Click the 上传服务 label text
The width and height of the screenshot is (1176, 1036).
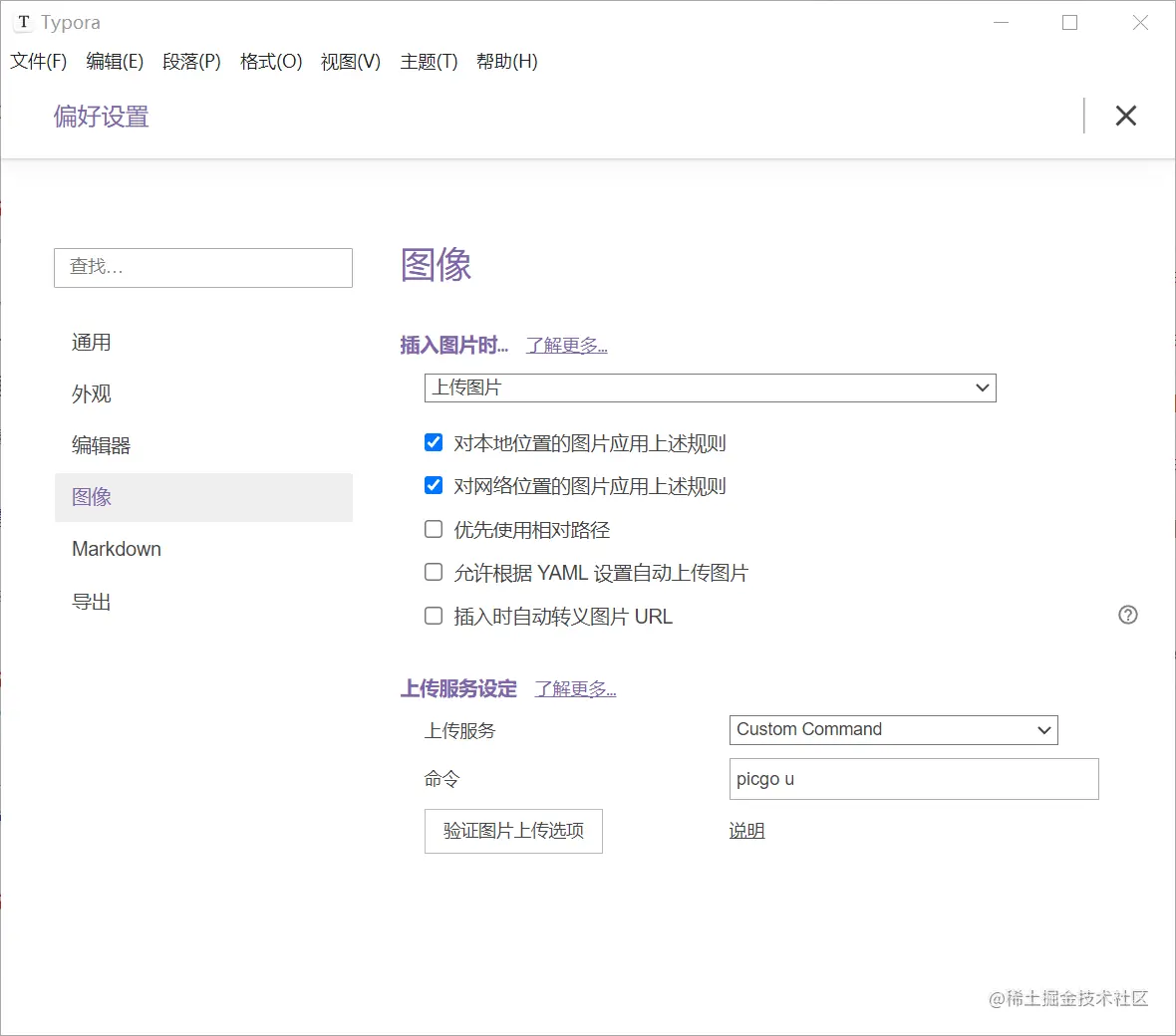point(459,730)
